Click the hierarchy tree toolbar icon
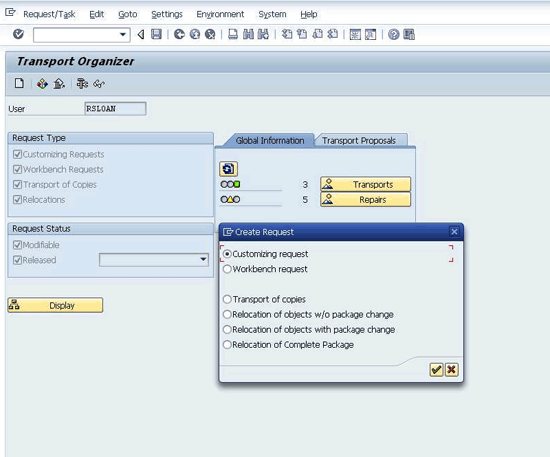The image size is (550, 457). pyautogui.click(x=82, y=84)
